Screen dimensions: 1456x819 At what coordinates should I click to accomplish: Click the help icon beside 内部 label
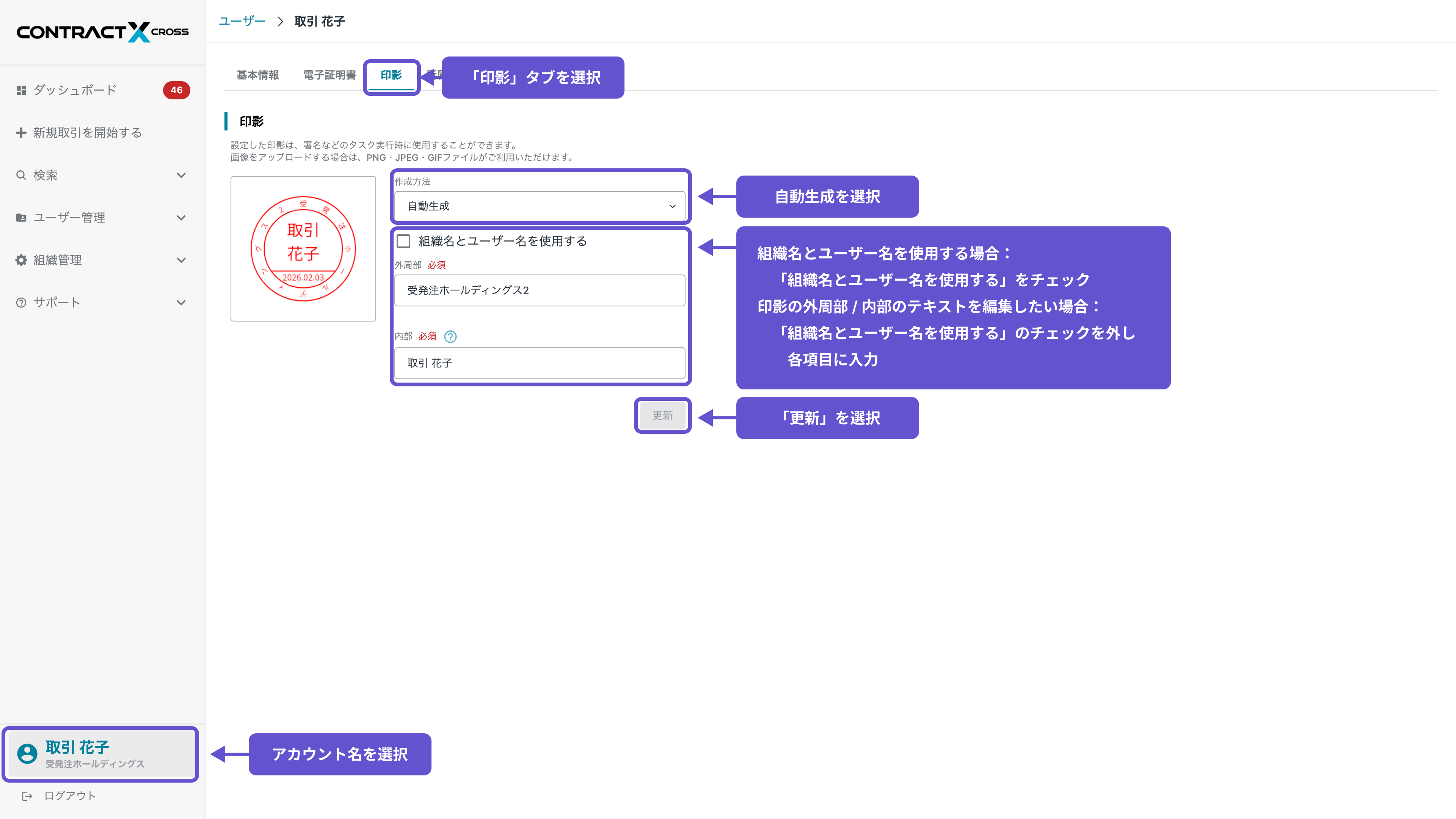click(450, 336)
